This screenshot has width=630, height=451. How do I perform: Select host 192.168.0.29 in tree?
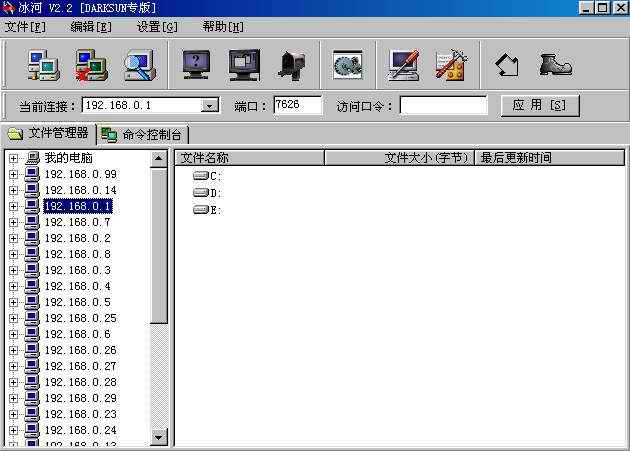[x=80, y=398]
